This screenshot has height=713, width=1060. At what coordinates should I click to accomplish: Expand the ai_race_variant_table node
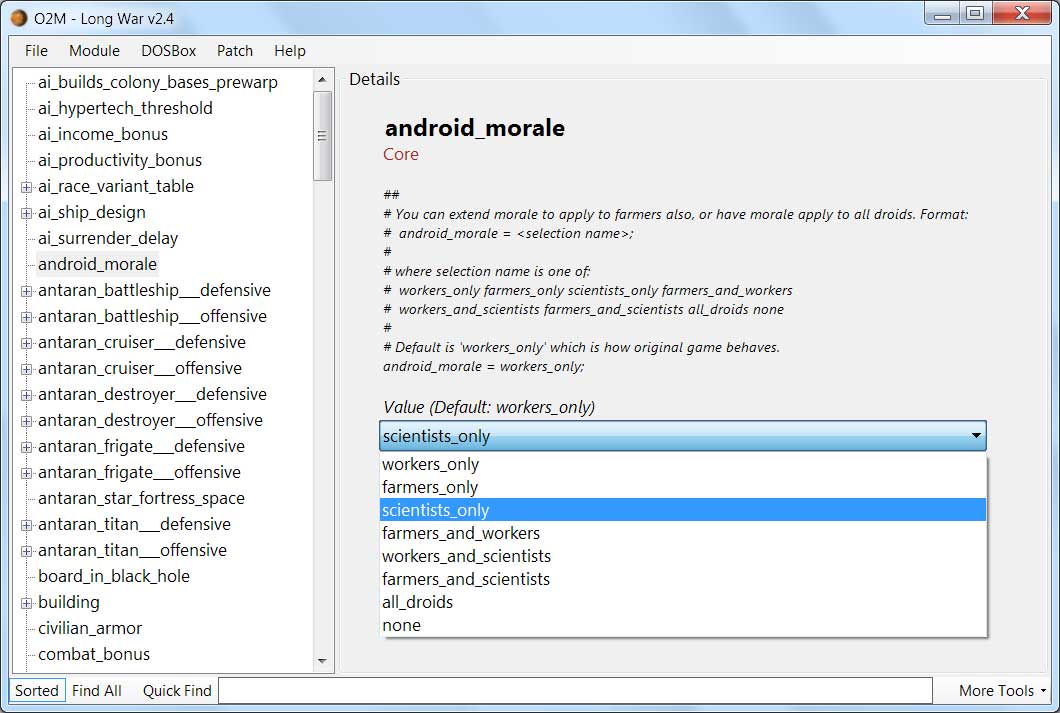pyautogui.click(x=26, y=187)
